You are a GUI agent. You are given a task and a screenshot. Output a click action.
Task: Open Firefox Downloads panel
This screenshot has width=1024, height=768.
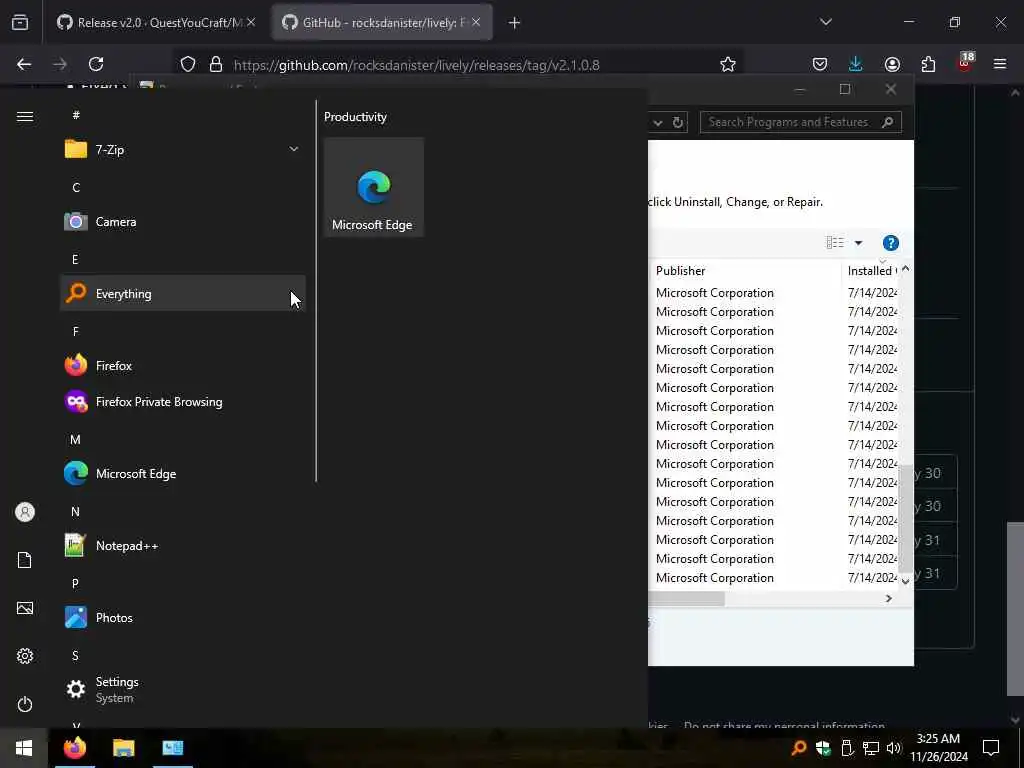[x=856, y=64]
